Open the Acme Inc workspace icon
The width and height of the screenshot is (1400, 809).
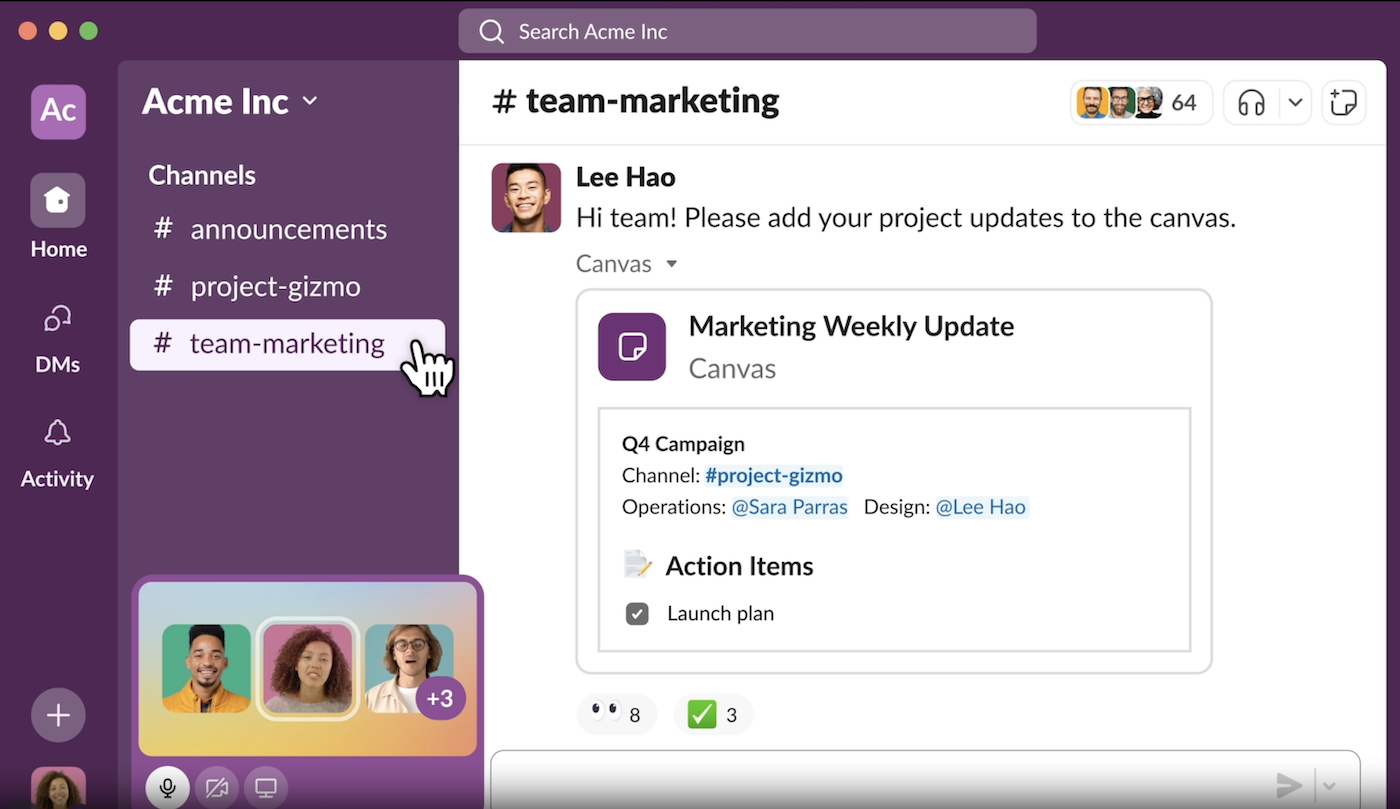pyautogui.click(x=58, y=111)
